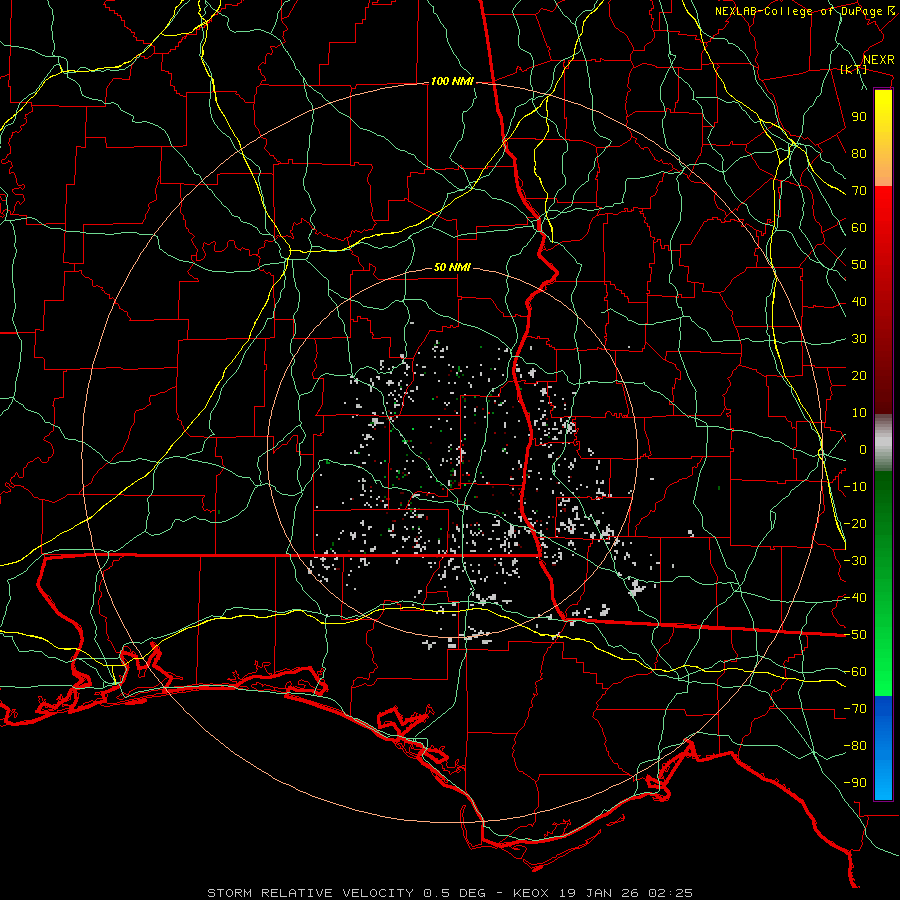Click the -30 value on velocity scale
The image size is (900, 900).
click(855, 561)
